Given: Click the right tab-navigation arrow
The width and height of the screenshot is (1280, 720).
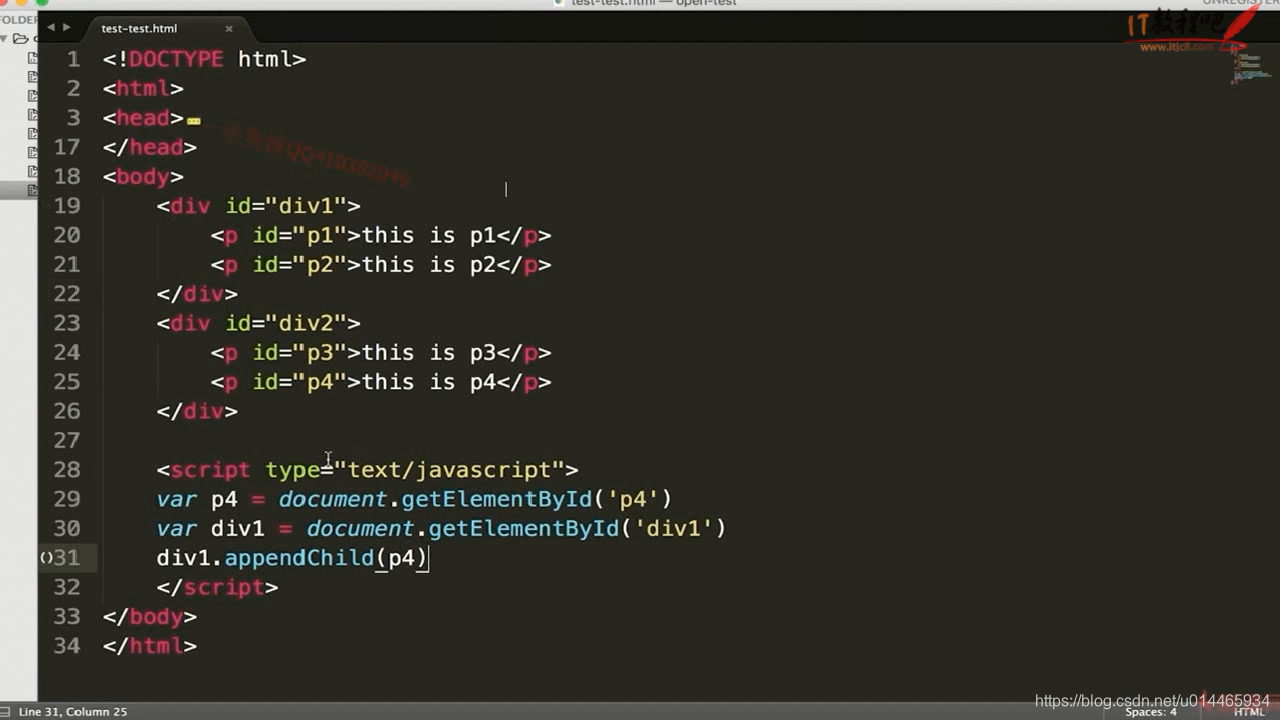Looking at the screenshot, I should pos(67,28).
